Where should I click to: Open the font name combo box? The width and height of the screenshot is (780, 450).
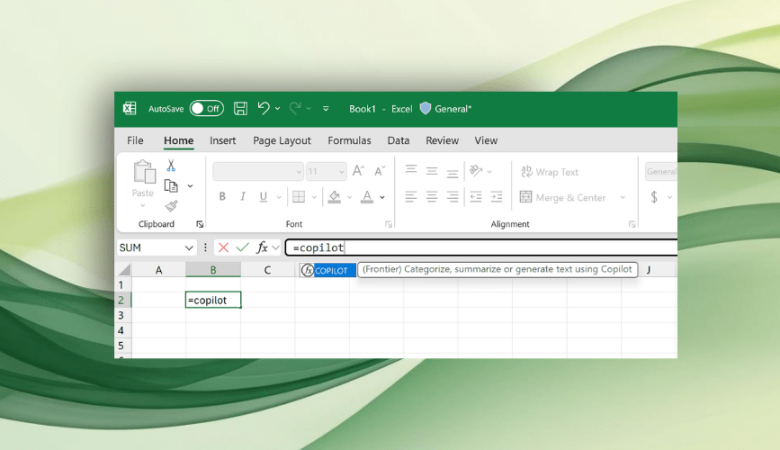258,172
